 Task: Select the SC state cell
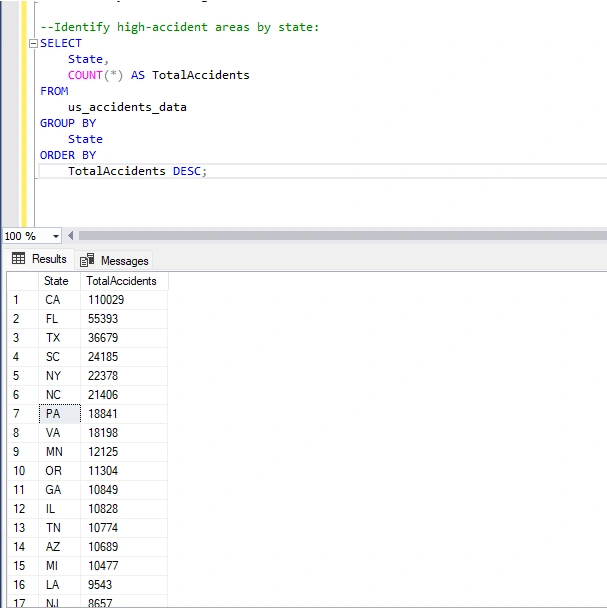pos(59,357)
